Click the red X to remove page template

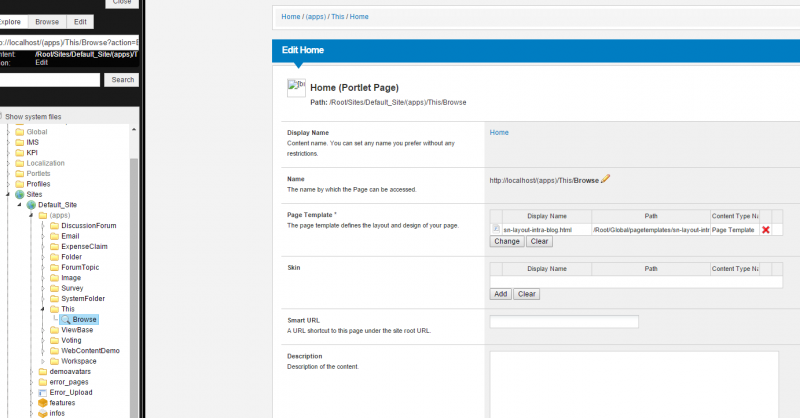(765, 230)
